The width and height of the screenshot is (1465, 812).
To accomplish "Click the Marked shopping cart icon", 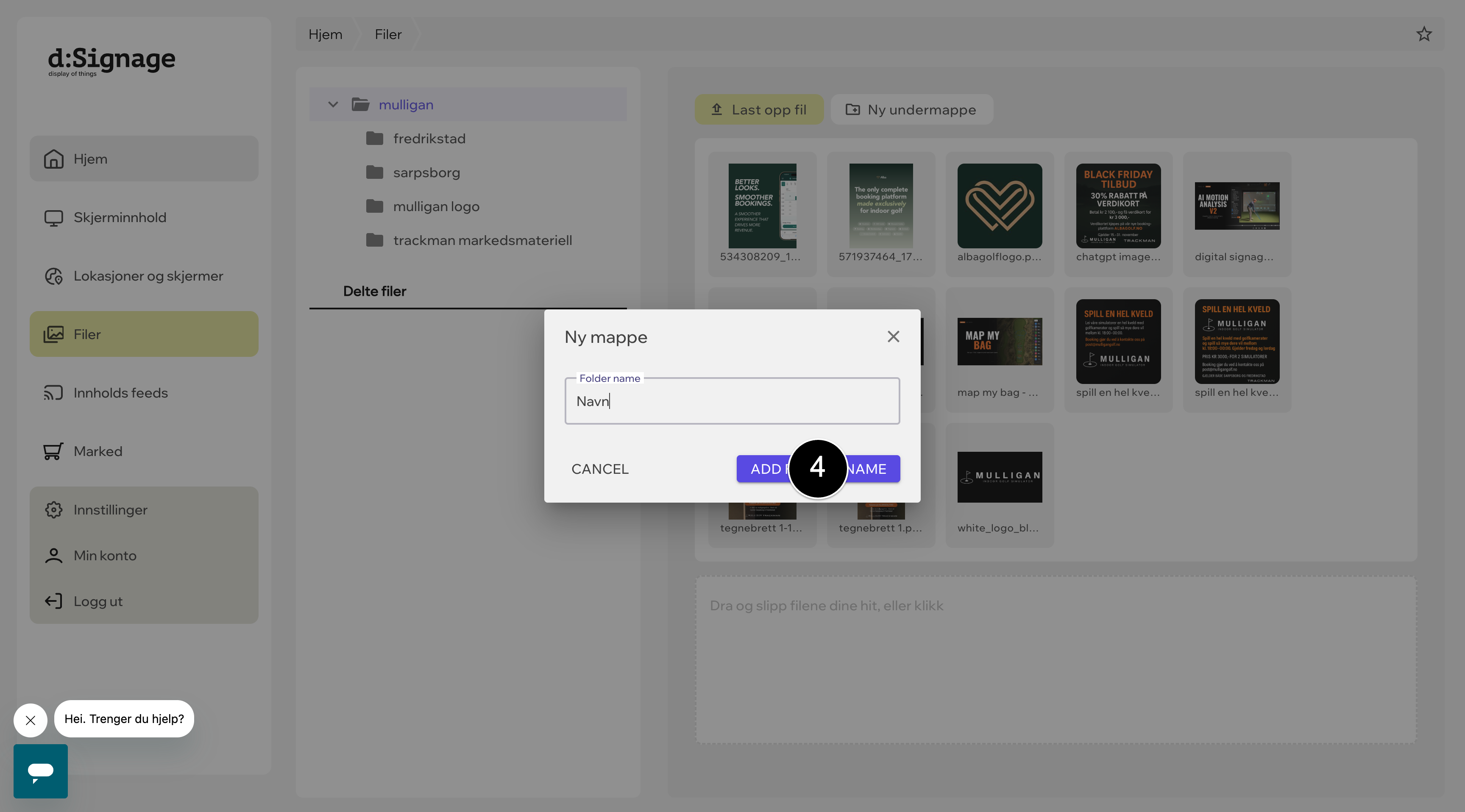I will 53,451.
